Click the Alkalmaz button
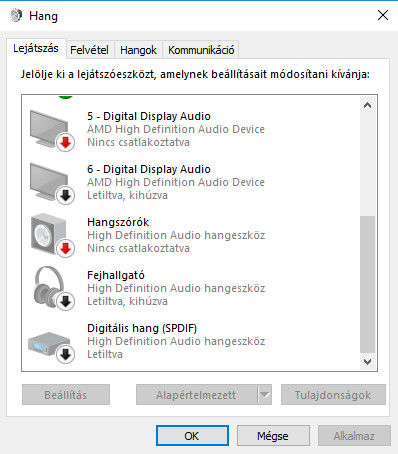 (x=354, y=436)
